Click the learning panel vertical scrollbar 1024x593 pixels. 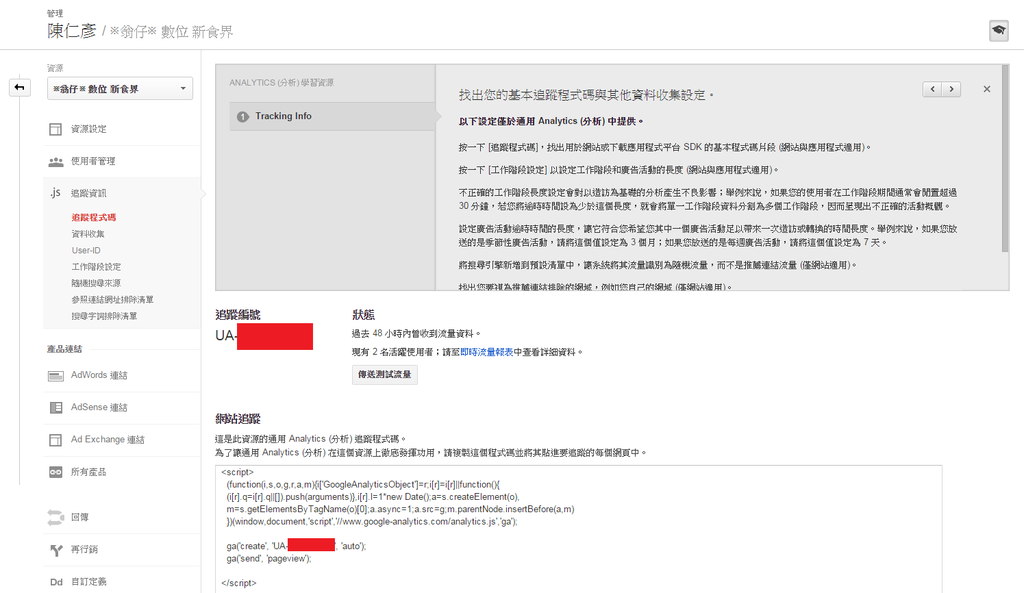(x=1005, y=159)
